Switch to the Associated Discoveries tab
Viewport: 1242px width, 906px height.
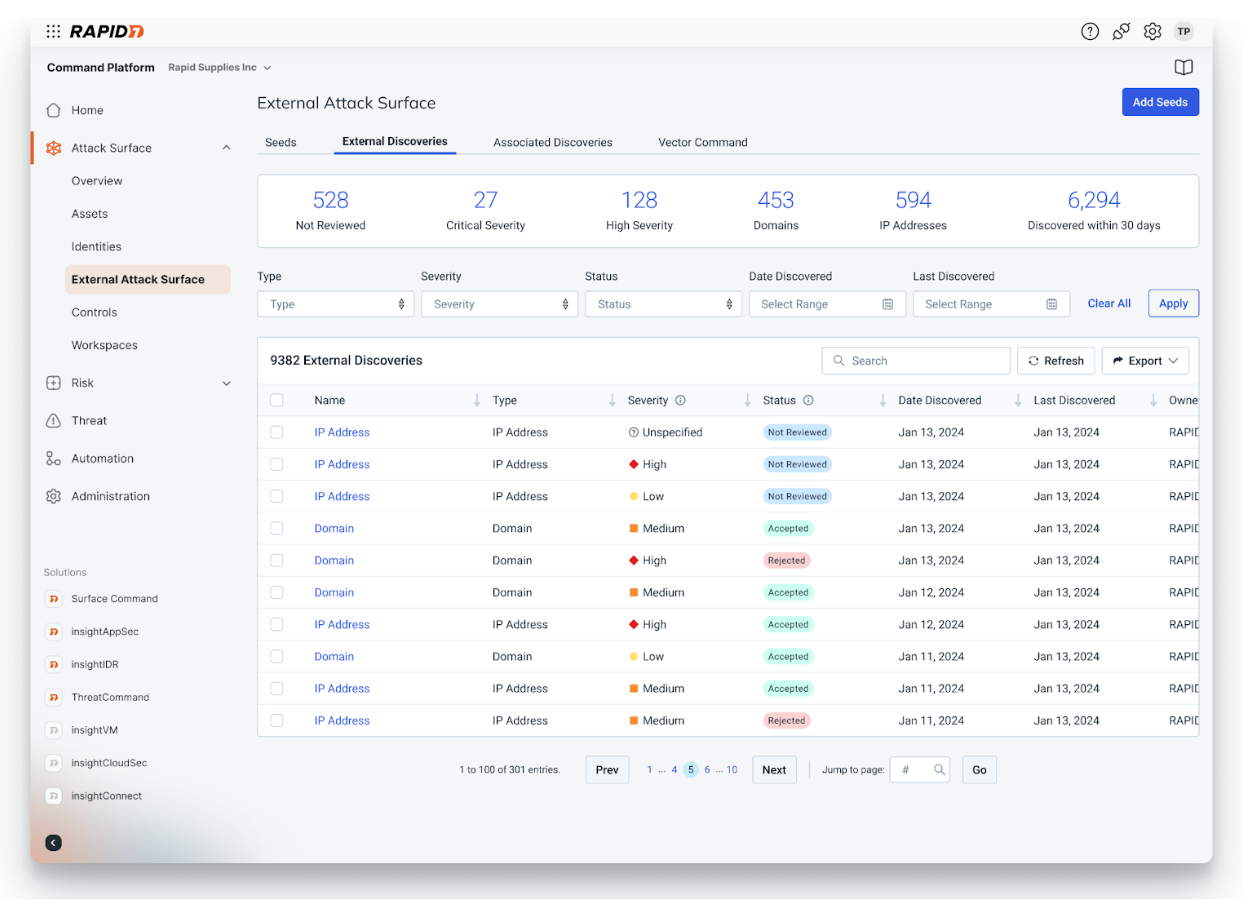click(x=552, y=142)
